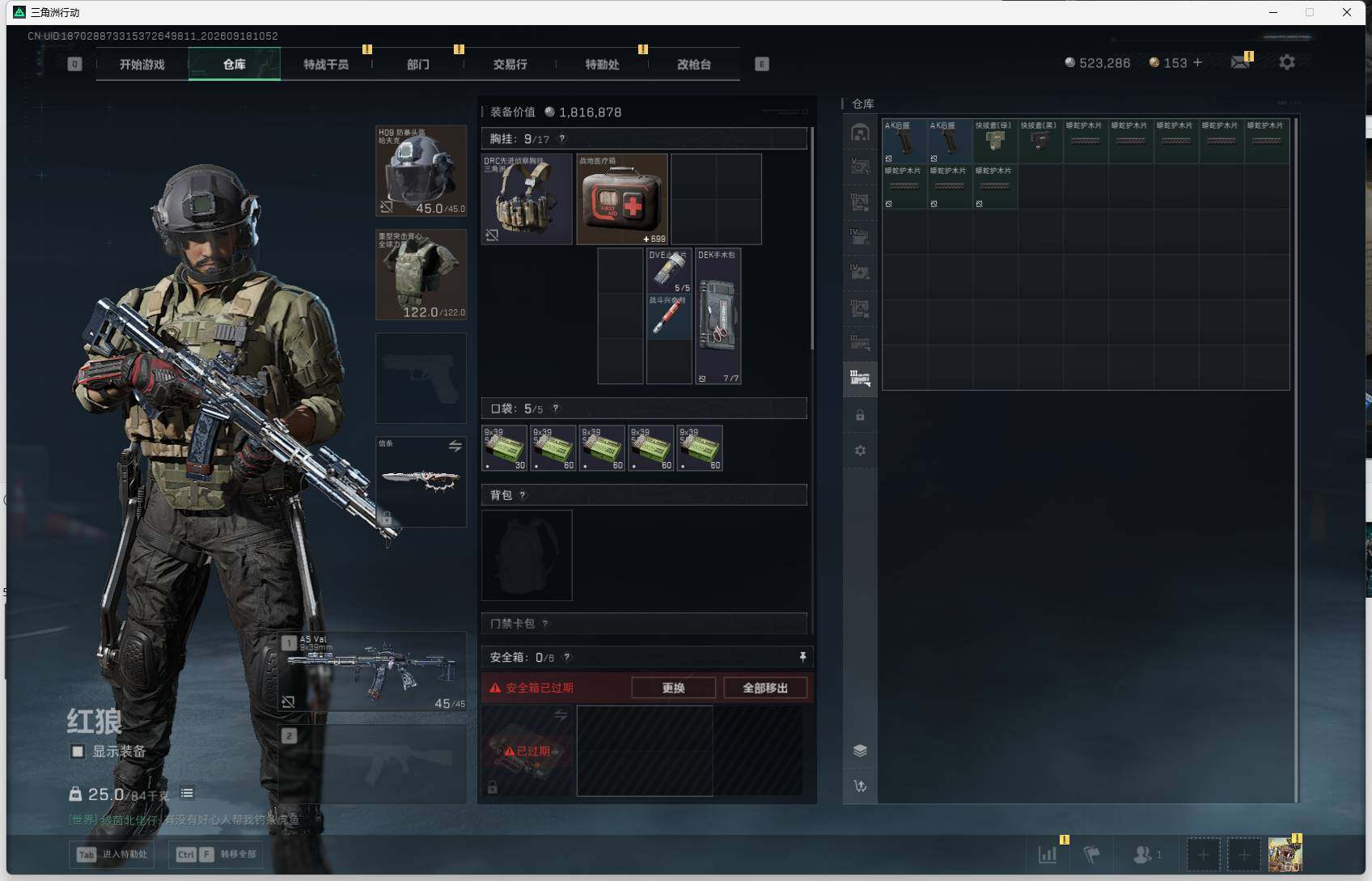Image resolution: width=1372 pixels, height=881 pixels.
Task: Show help for 门禁卡包 section
Action: (x=545, y=624)
